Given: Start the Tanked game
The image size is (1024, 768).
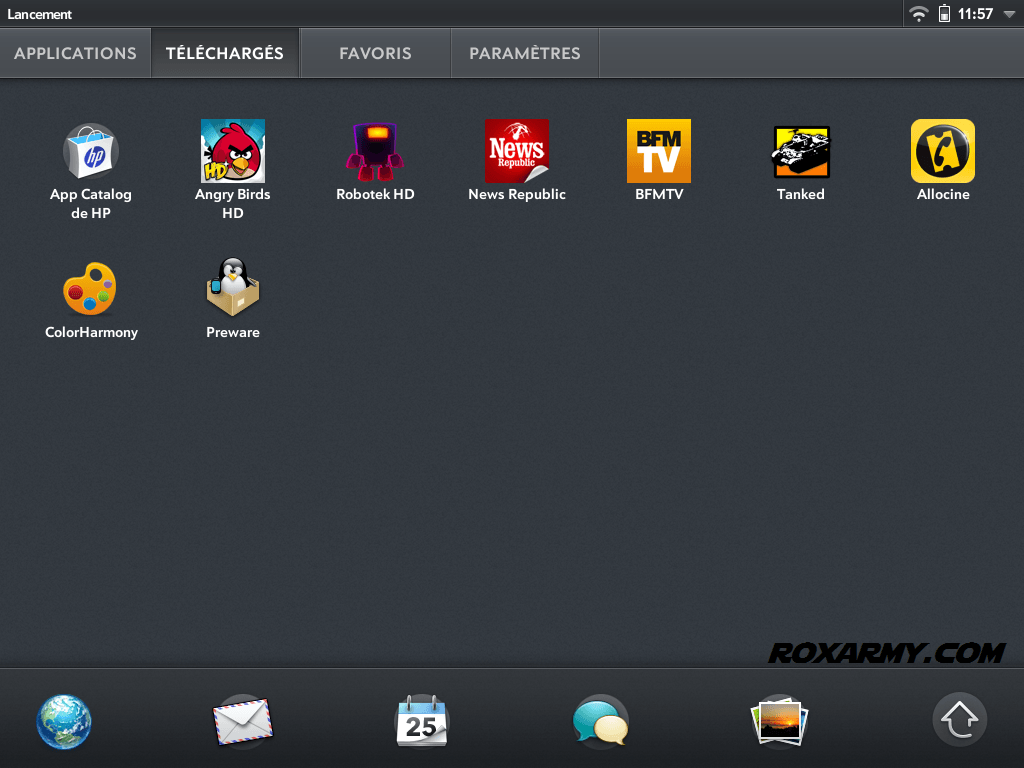Looking at the screenshot, I should click(801, 152).
